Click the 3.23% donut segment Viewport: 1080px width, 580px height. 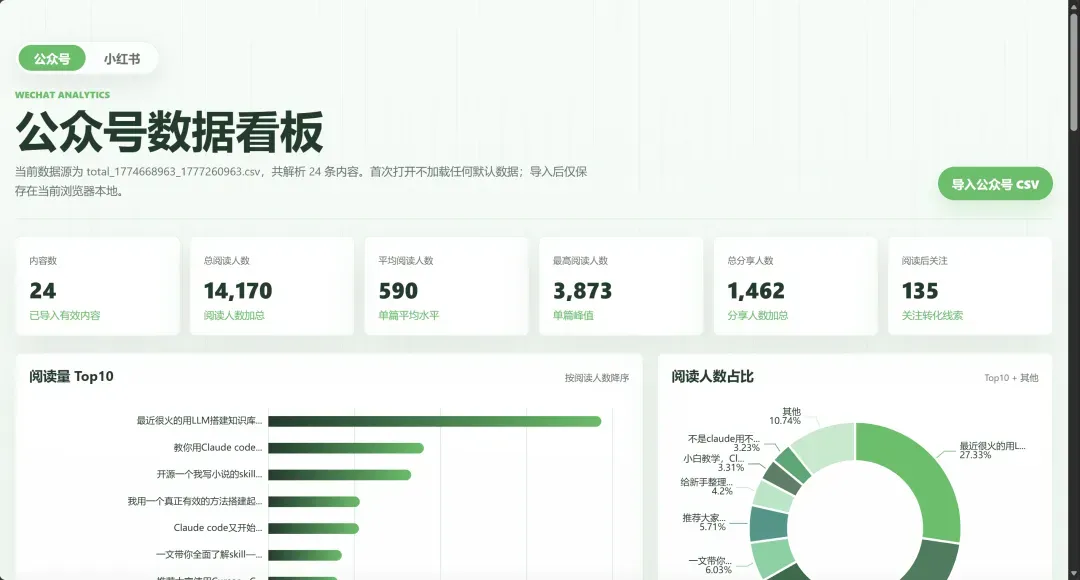click(x=793, y=464)
